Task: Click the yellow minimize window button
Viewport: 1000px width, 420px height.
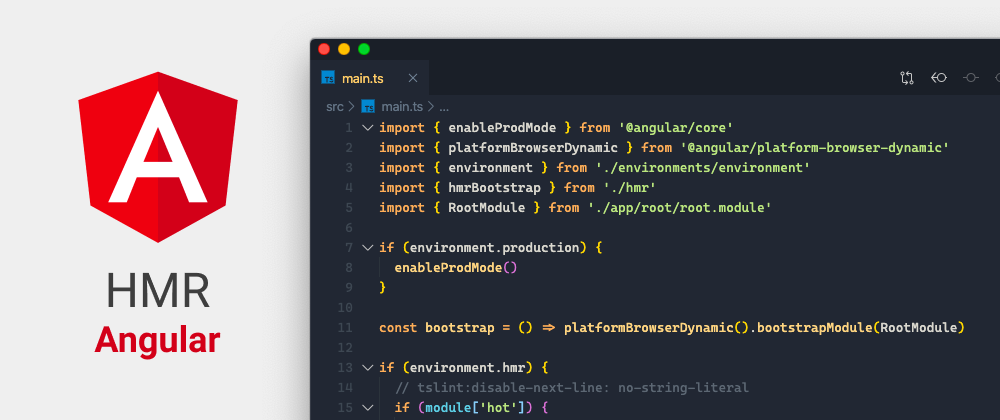Action: (x=344, y=48)
